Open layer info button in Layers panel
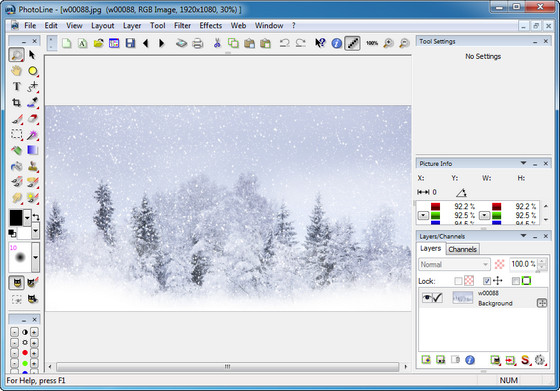This screenshot has height=391, width=560. click(x=470, y=360)
